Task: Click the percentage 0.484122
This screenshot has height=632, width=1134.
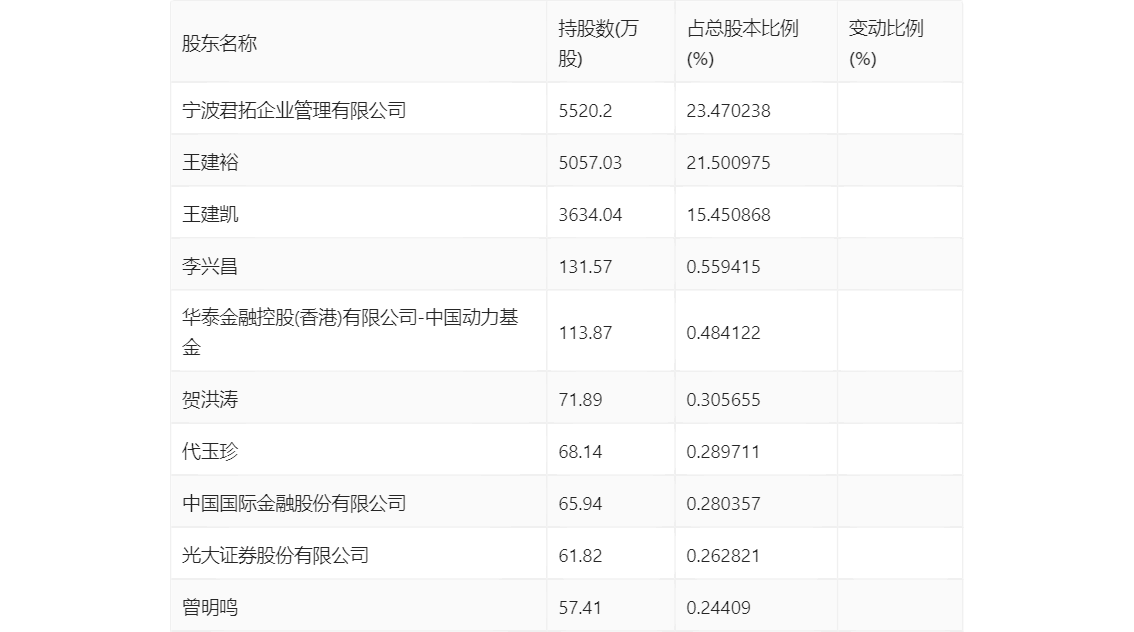Action: (x=723, y=333)
